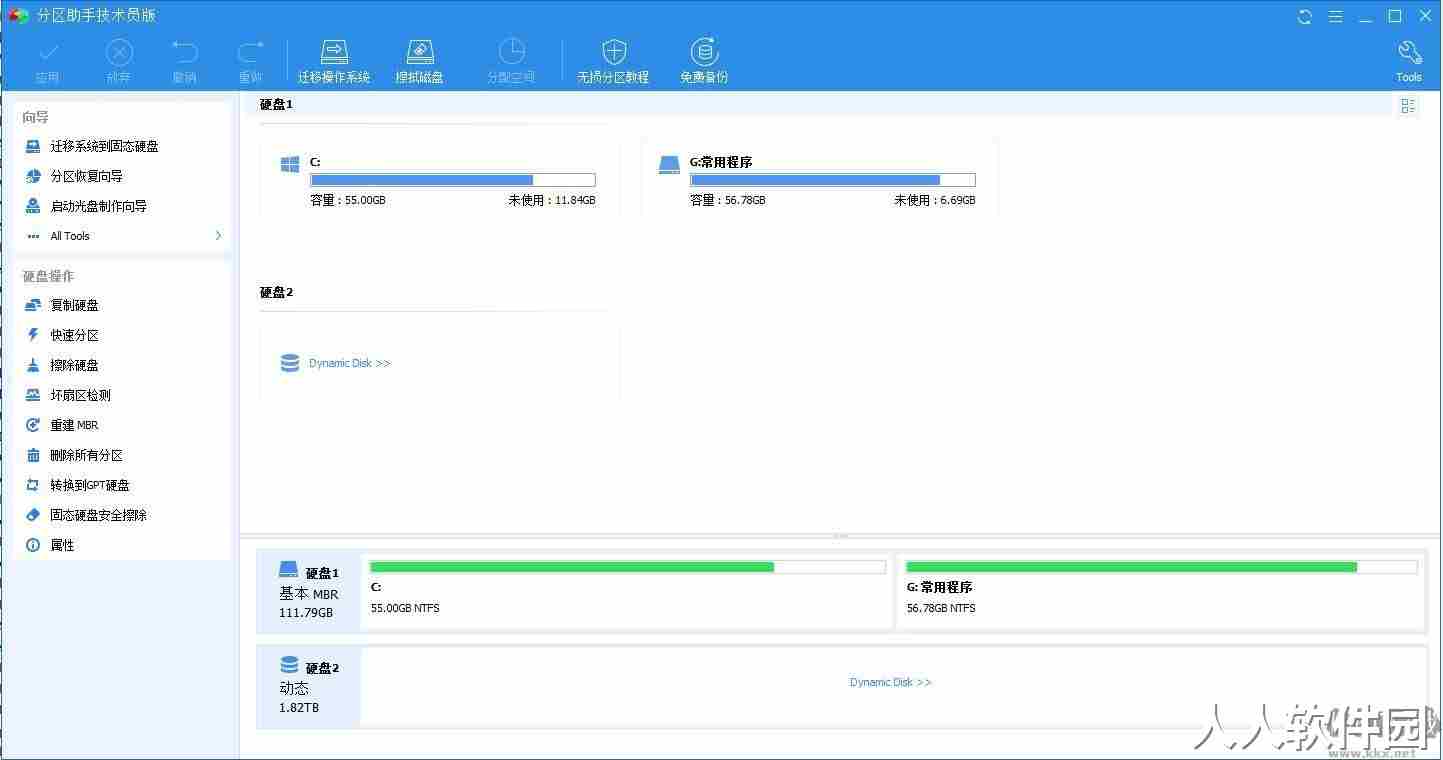The width and height of the screenshot is (1443, 760).
Task: Click the Apply (应用) checkmark toolbar button
Action: pyautogui.click(x=47, y=60)
